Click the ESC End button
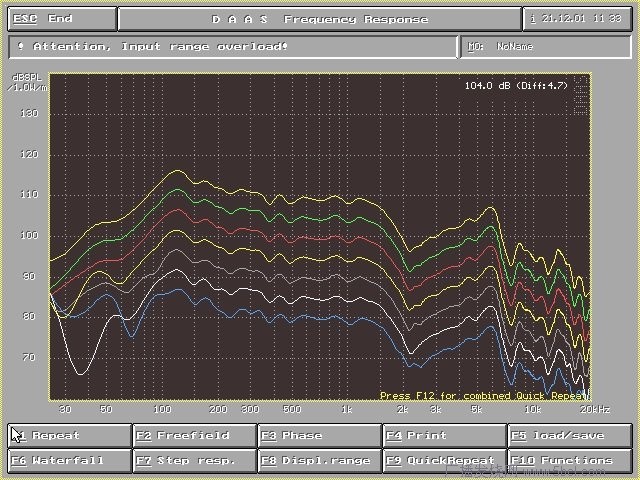This screenshot has height=480, width=640. click(x=58, y=19)
